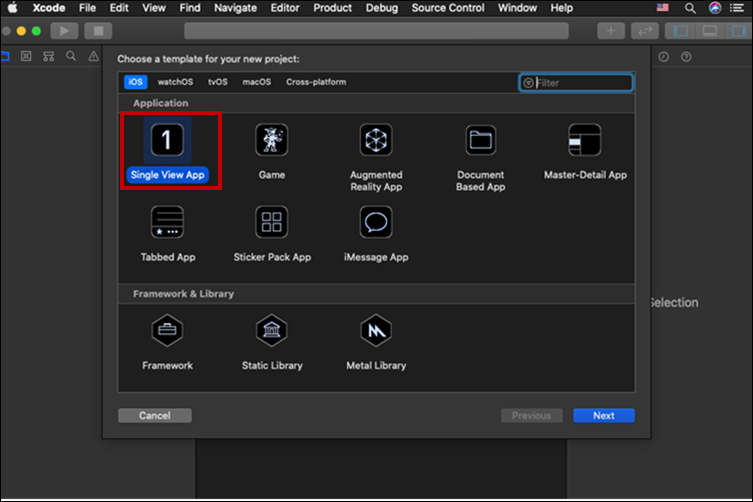Pick the Augmented Reality App template
The image size is (753, 502).
tap(376, 157)
